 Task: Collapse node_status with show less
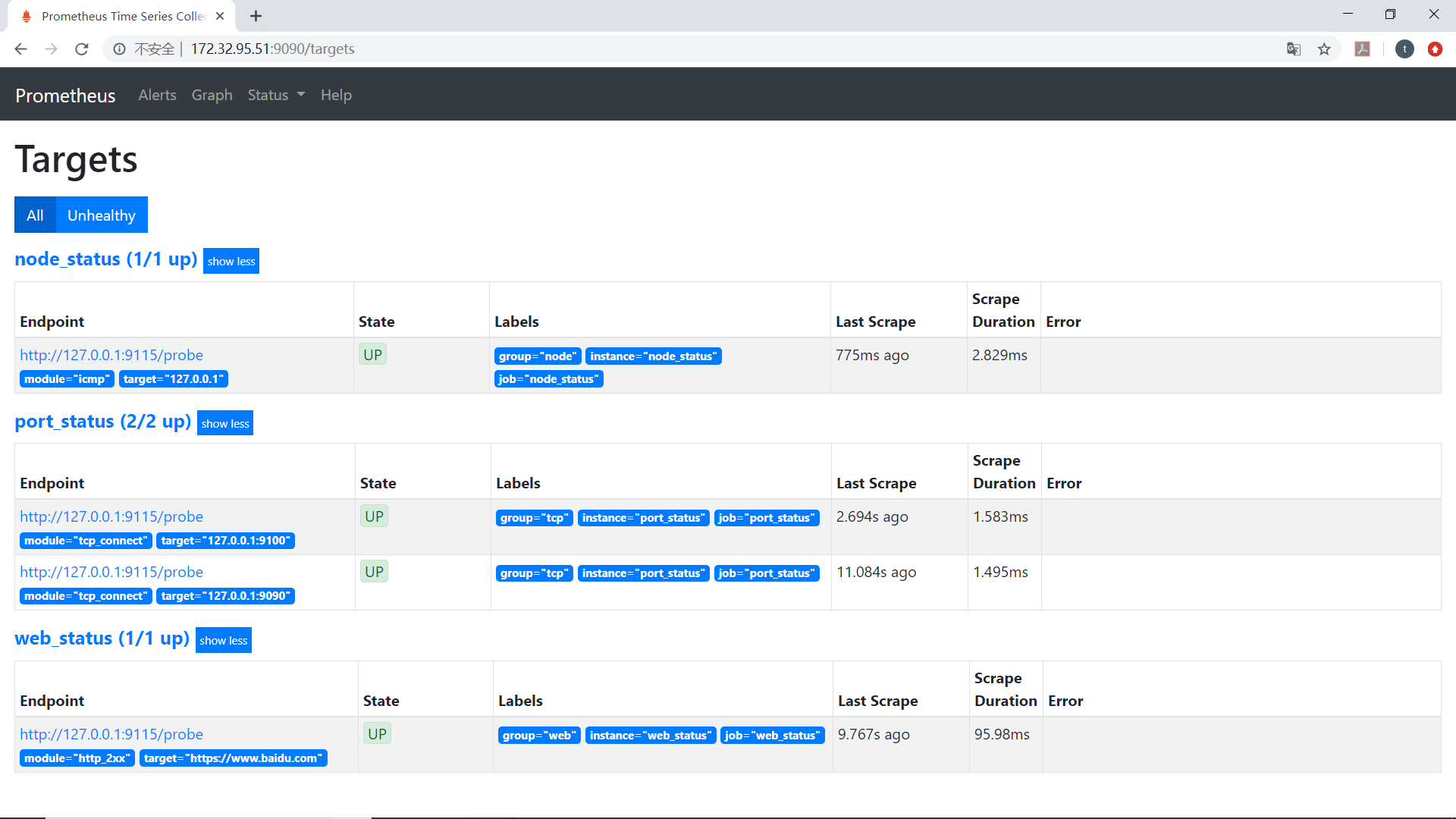point(231,262)
